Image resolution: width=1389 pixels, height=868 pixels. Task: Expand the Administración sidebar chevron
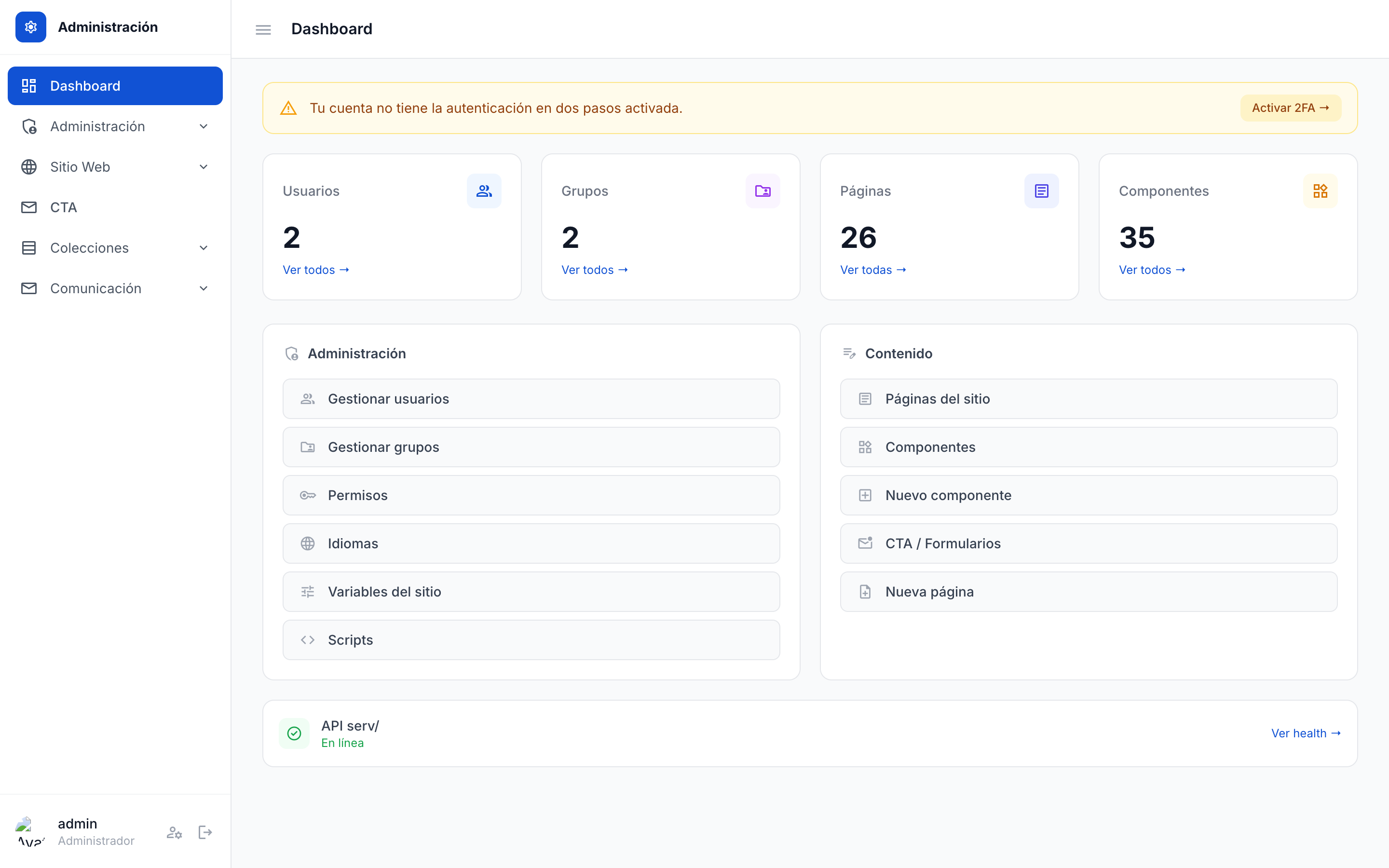pyautogui.click(x=203, y=126)
